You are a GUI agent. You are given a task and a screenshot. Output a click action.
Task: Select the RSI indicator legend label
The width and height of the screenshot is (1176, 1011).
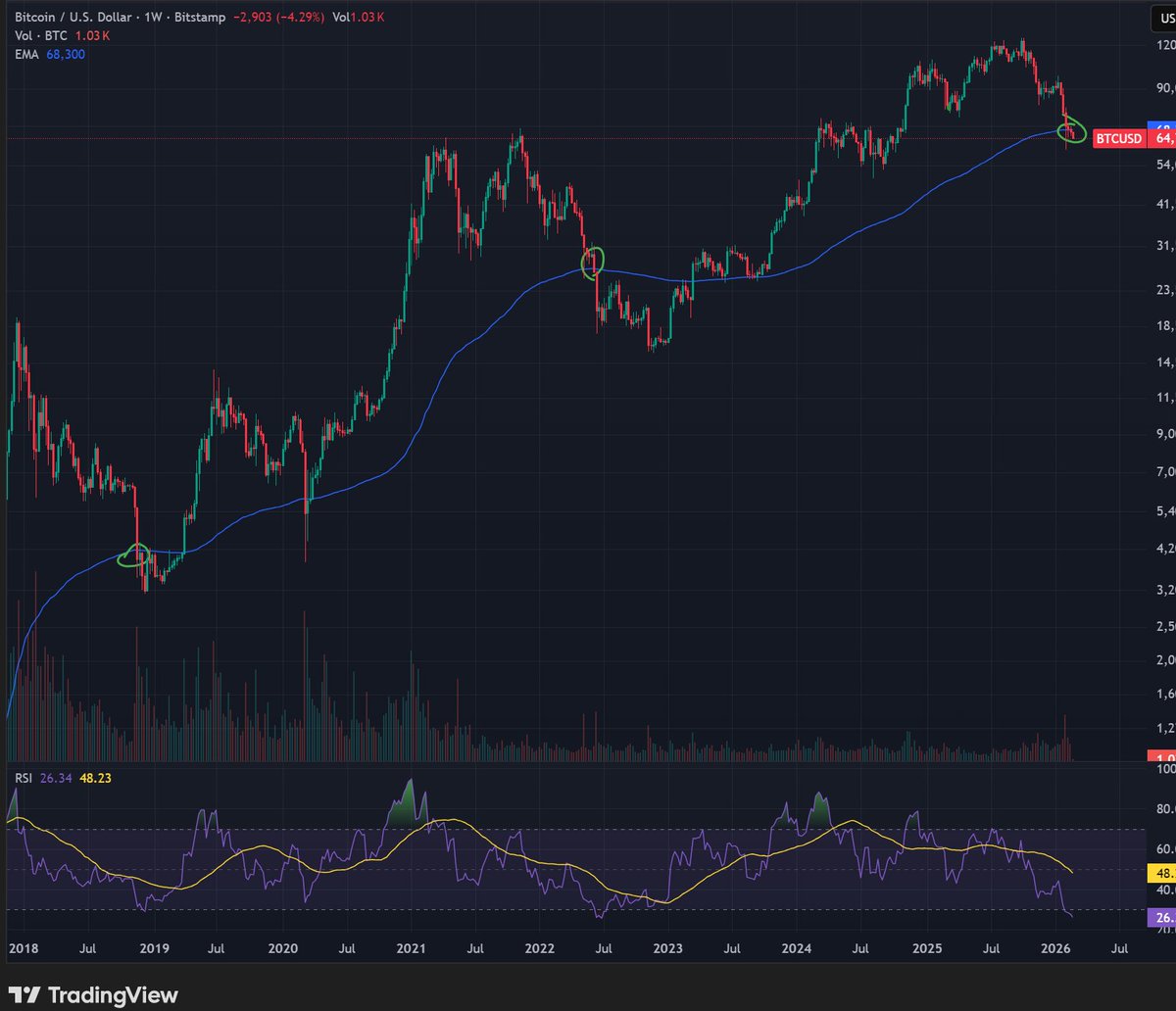(24, 779)
